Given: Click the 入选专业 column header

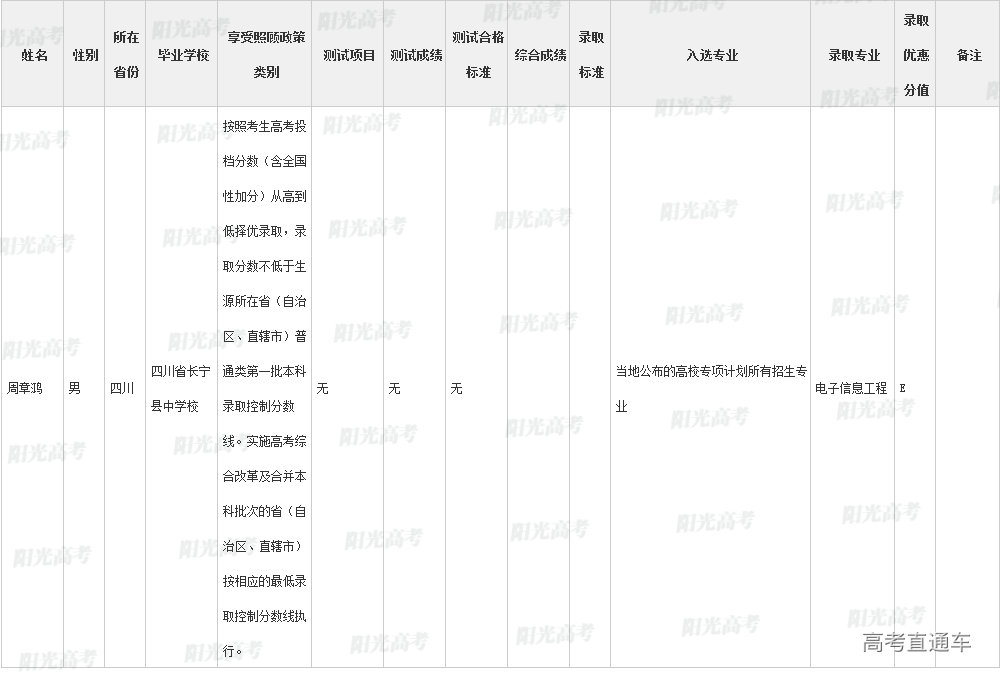Looking at the screenshot, I should (712, 56).
